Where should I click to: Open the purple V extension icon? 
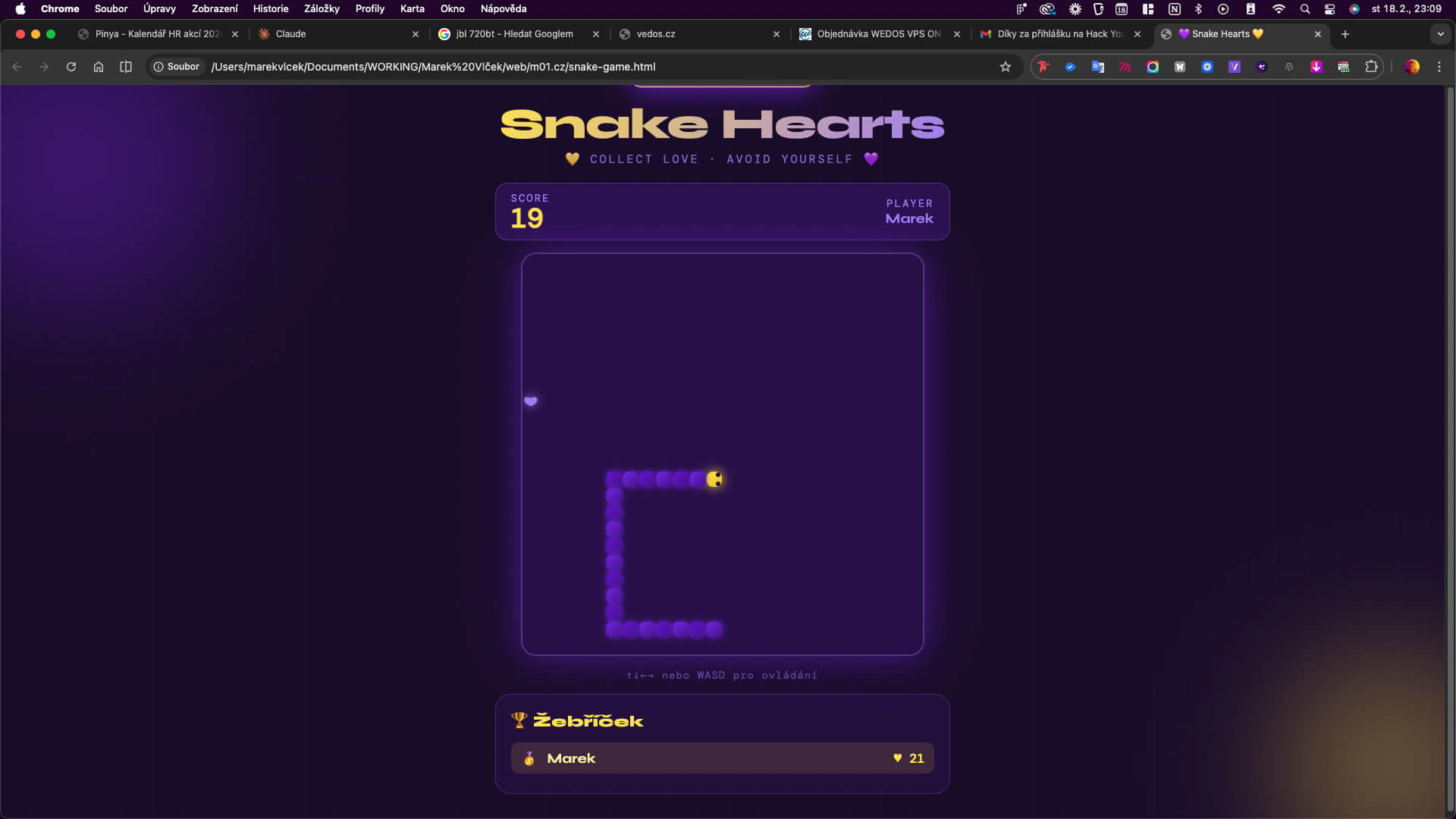coord(1234,67)
